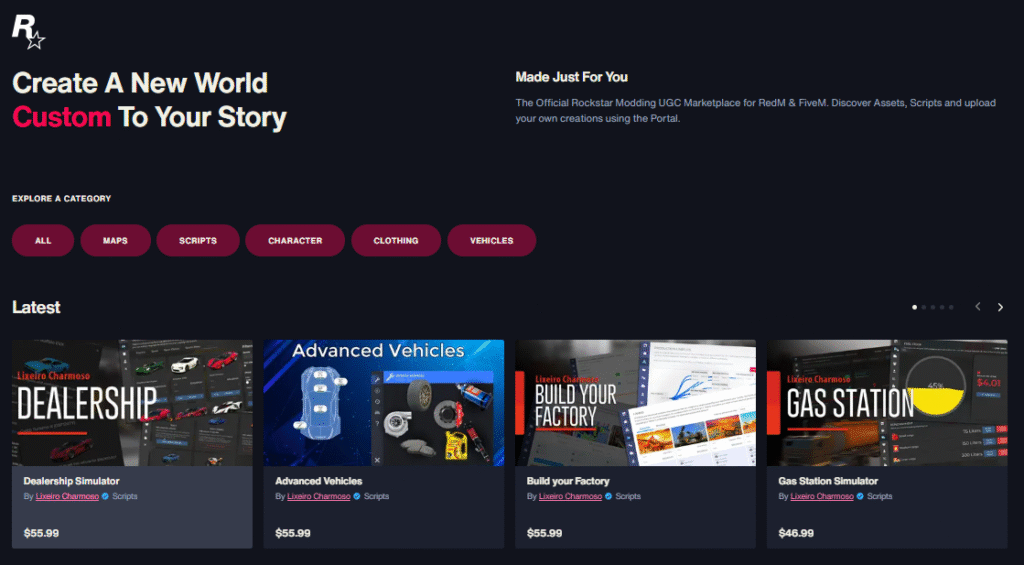Choose the CHARACTER category
This screenshot has height=565, width=1024.
pos(295,240)
